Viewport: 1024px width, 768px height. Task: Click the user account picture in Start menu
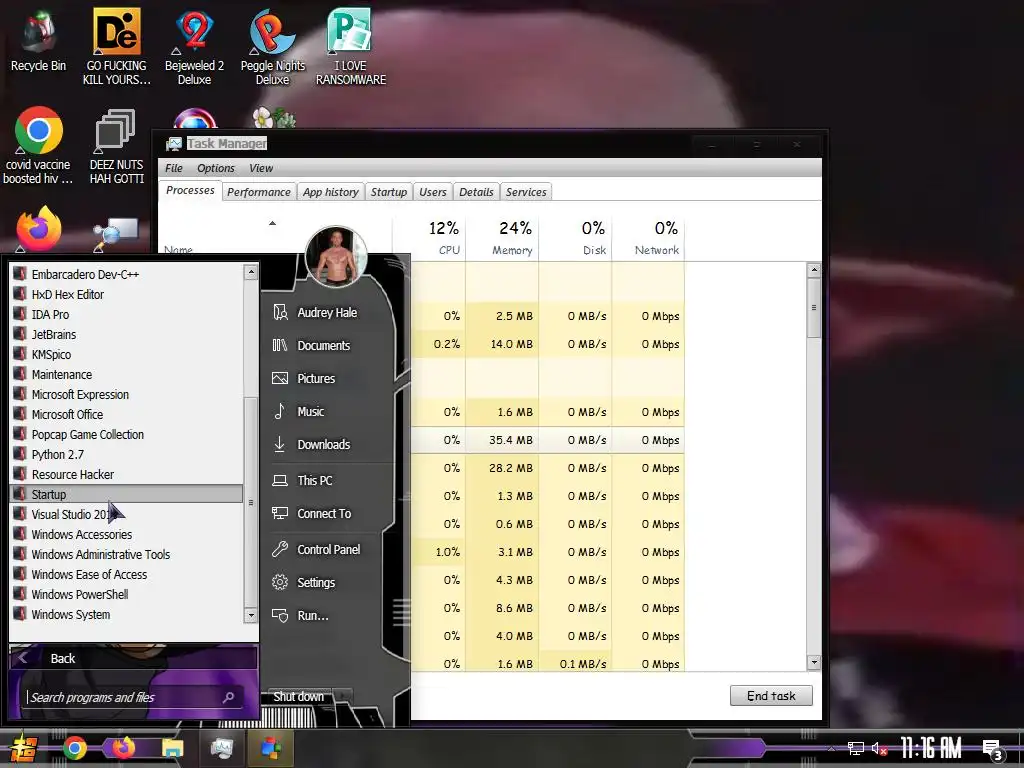pyautogui.click(x=336, y=257)
